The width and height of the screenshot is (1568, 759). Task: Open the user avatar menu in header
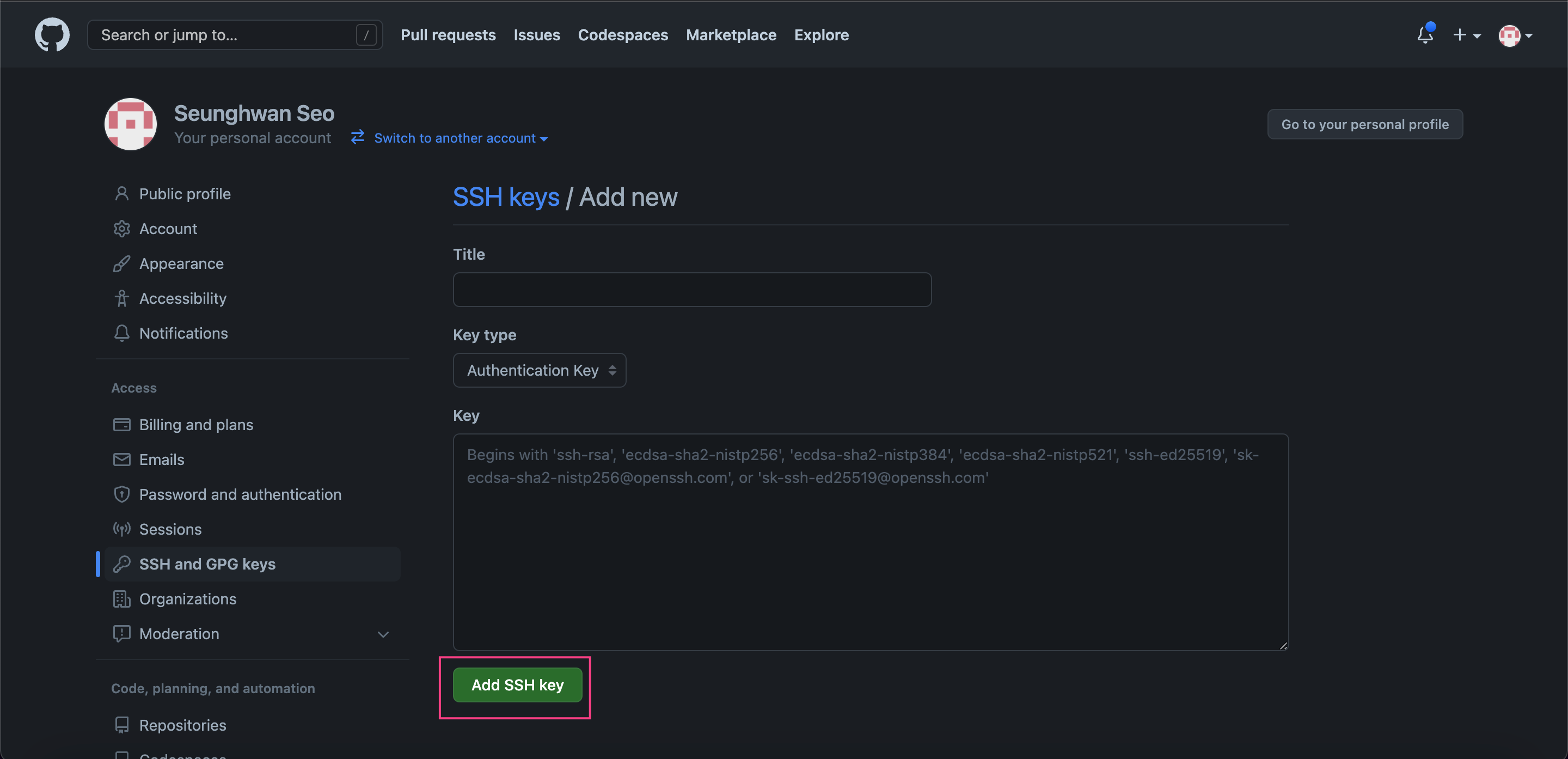[1515, 35]
